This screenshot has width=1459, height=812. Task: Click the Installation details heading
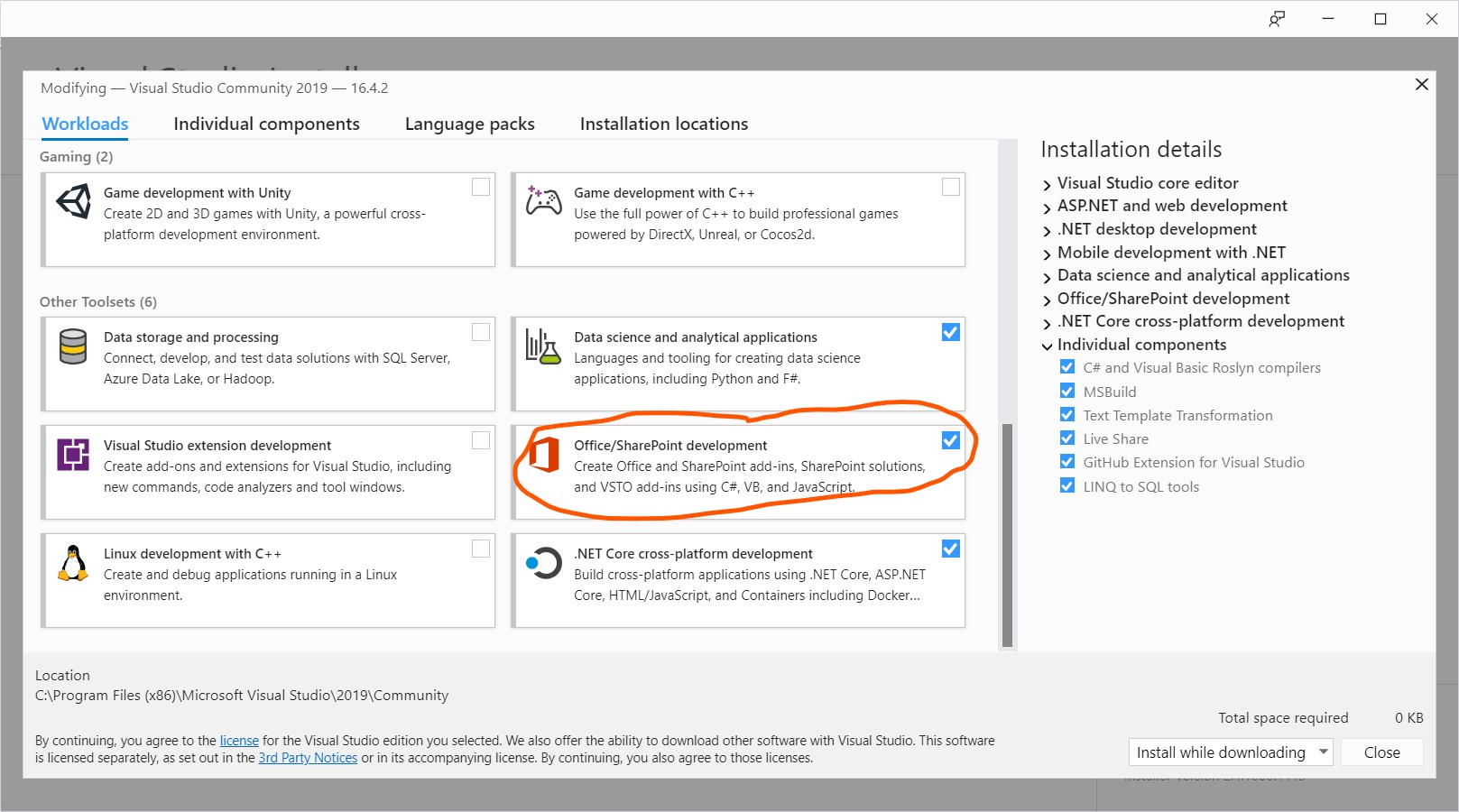pos(1131,149)
